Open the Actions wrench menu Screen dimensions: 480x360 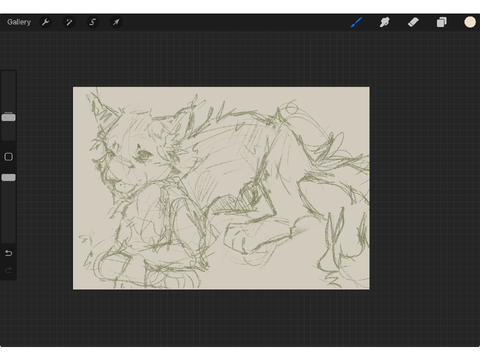pyautogui.click(x=46, y=22)
